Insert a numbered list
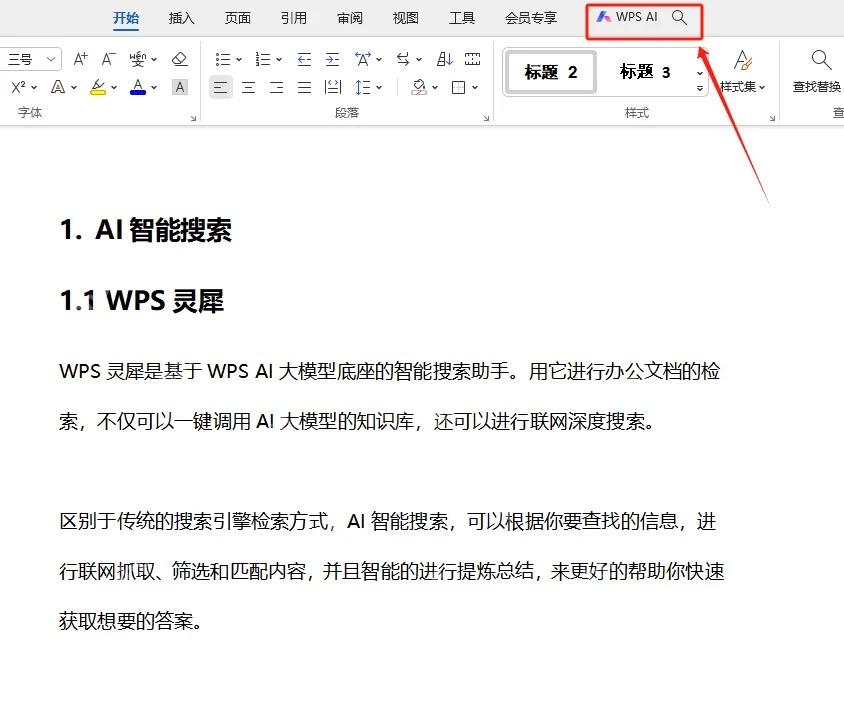Screen dimensions: 844x711 pyautogui.click(x=263, y=59)
